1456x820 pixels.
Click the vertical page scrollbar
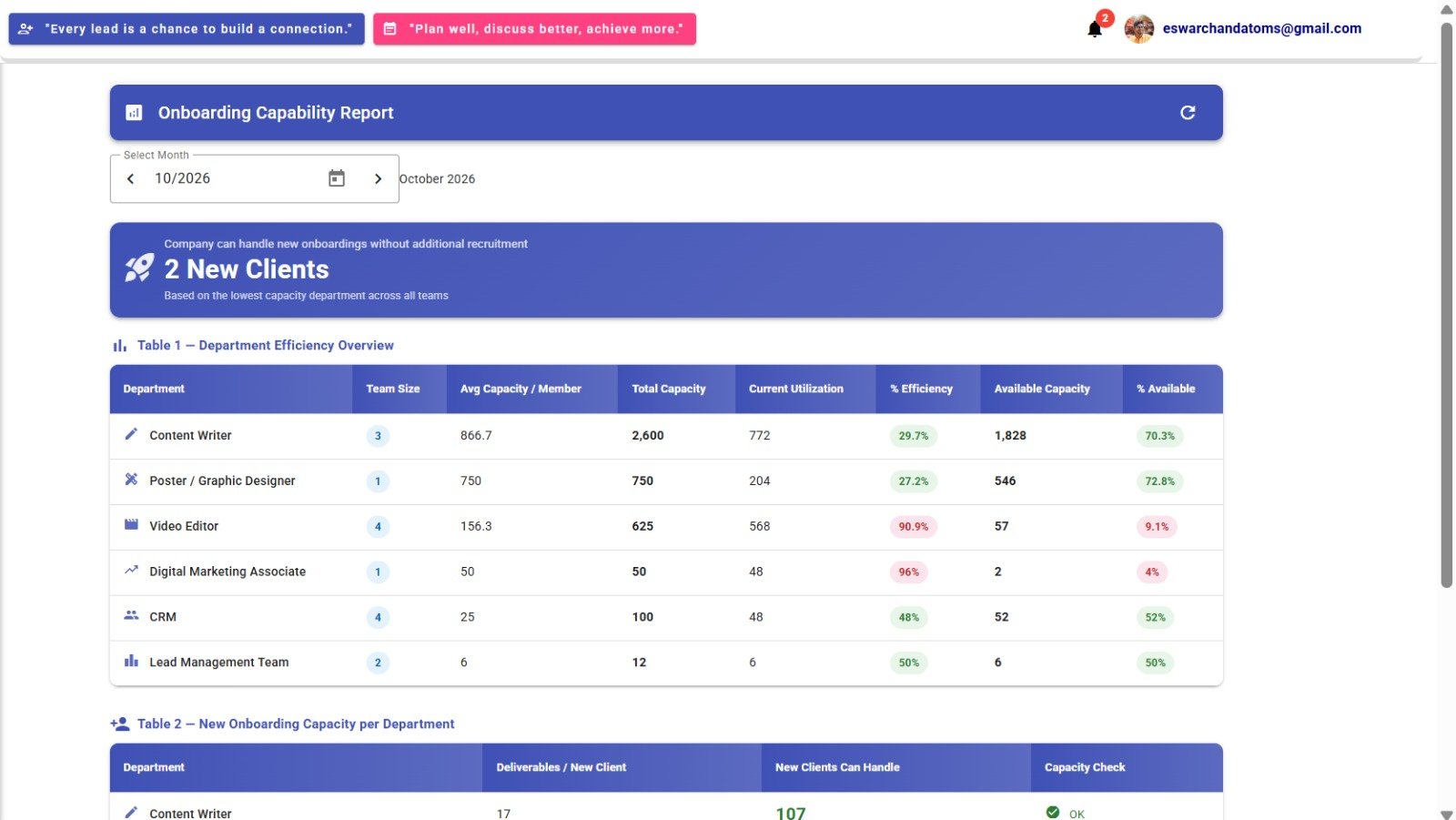[1447, 305]
